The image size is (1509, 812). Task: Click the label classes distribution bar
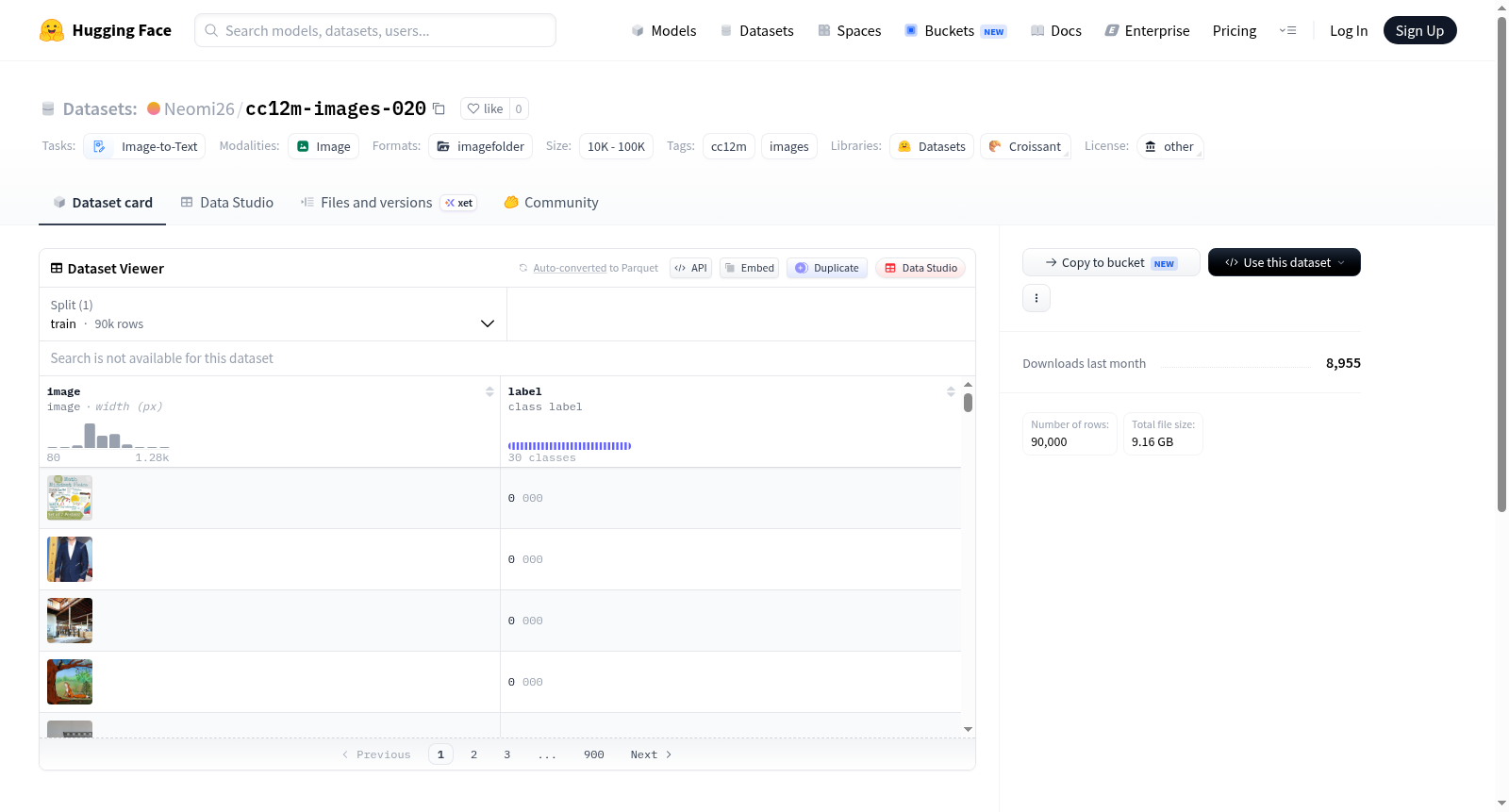click(x=570, y=446)
